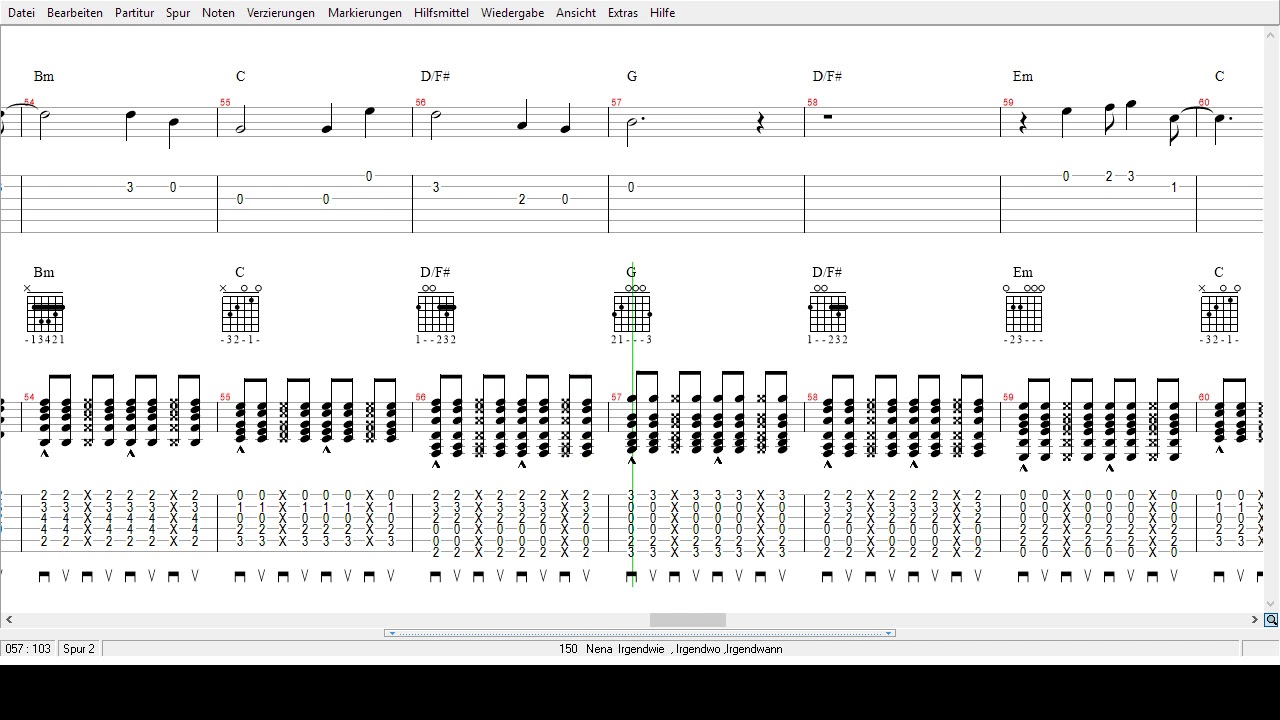The width and height of the screenshot is (1280, 720).
Task: Click the 'Spur 2' status bar field
Action: click(79, 649)
